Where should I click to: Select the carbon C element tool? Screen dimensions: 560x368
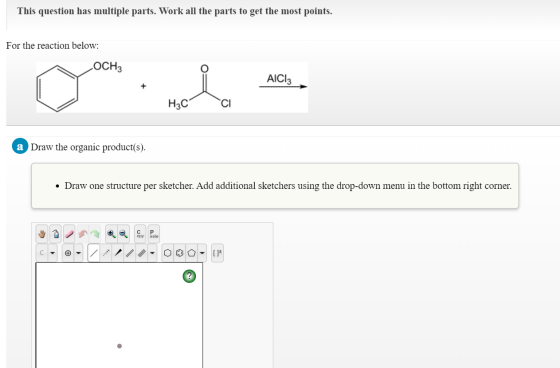point(42,253)
